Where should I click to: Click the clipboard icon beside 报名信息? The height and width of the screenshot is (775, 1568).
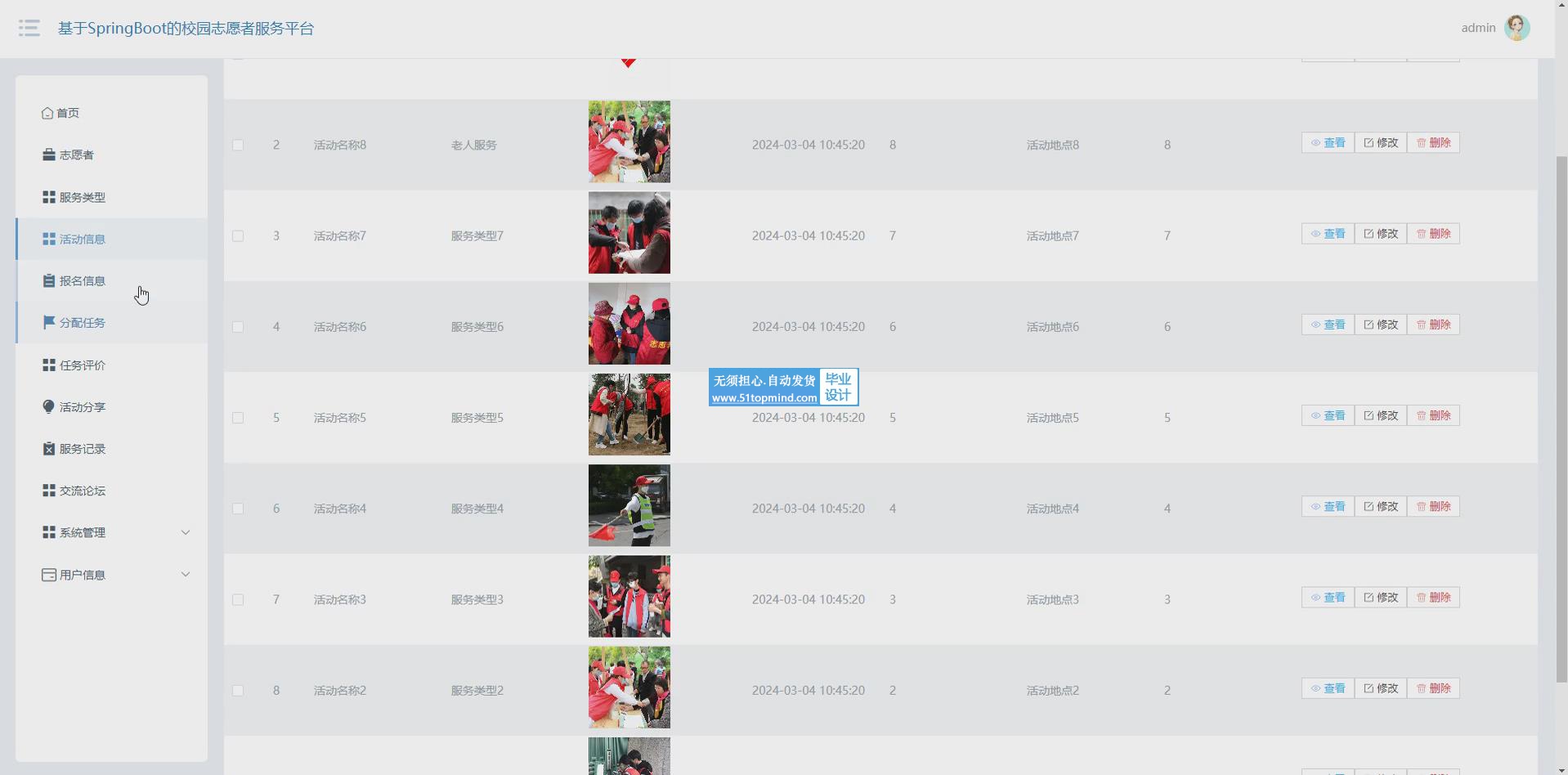[x=49, y=280]
